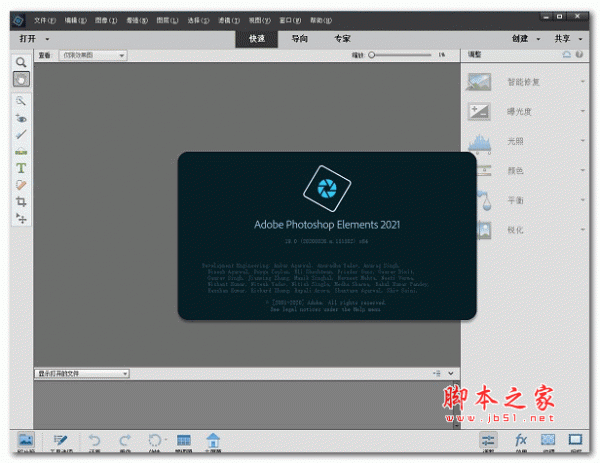Viewport: 600px width, 463px height.
Task: Open the 窗口 menu
Action: (x=290, y=20)
